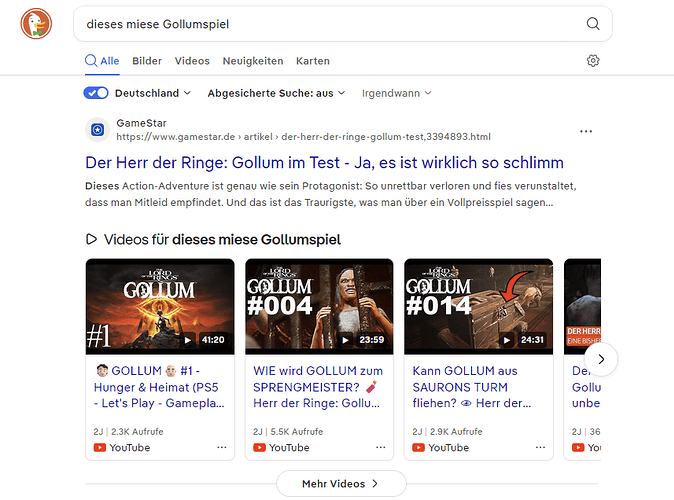
Task: Open the Irgendwann time filter dropdown
Action: pos(397,93)
